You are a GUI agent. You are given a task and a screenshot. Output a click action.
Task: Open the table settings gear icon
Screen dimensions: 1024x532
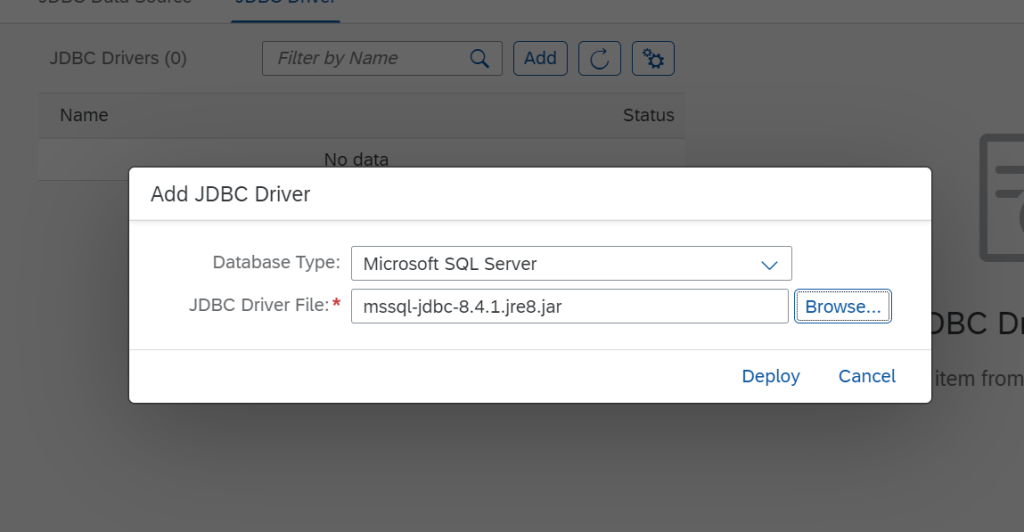click(654, 58)
